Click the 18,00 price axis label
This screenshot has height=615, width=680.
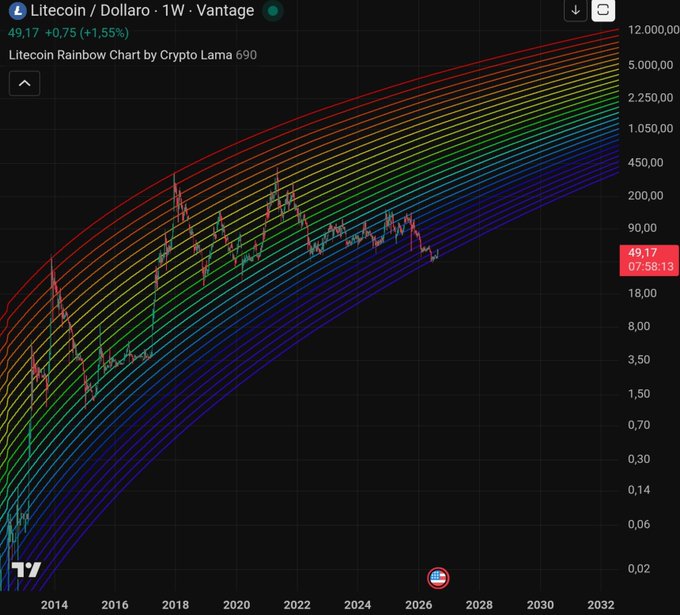(x=642, y=293)
